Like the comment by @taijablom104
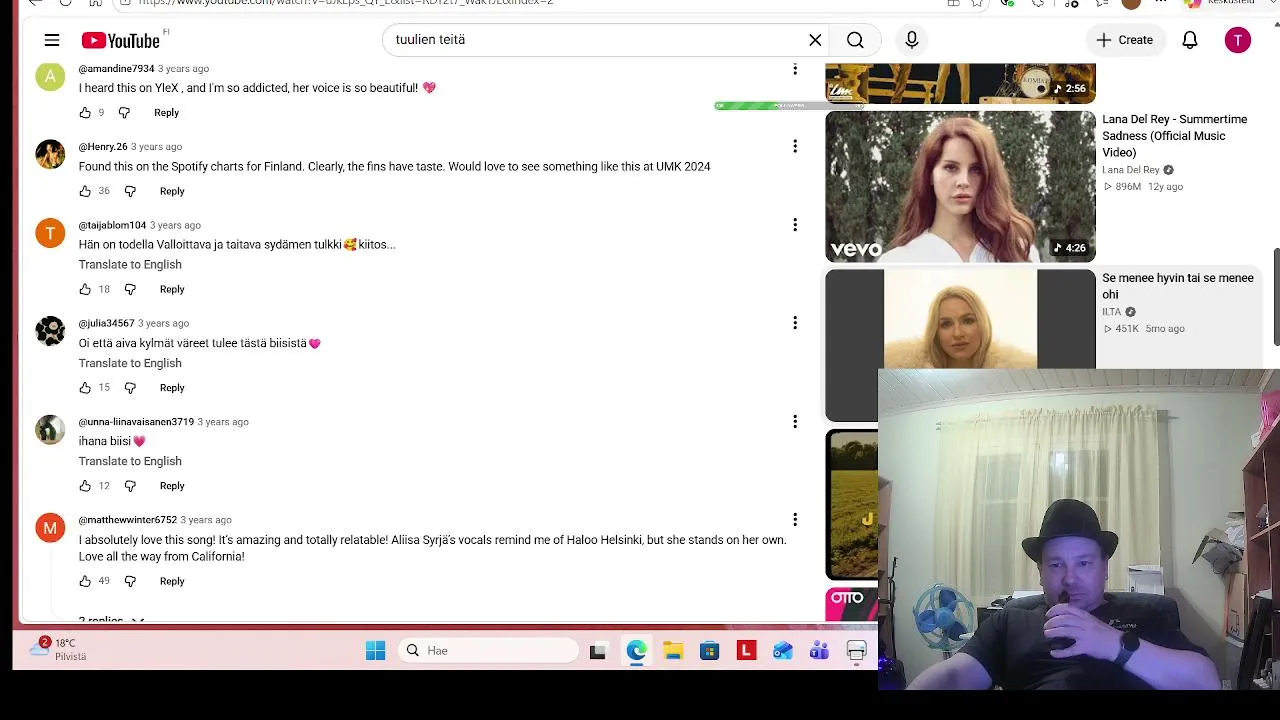 (85, 289)
